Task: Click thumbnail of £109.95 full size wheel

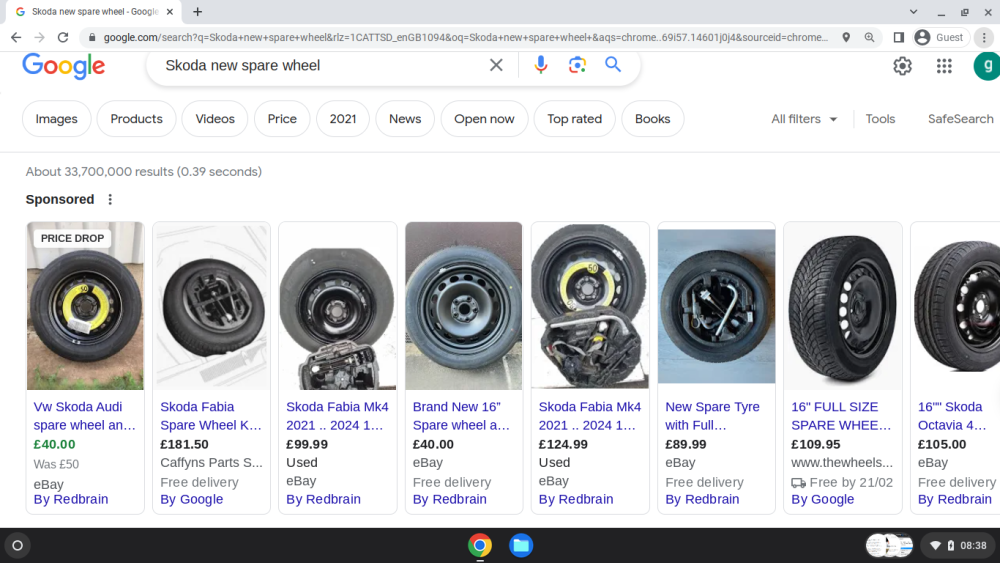Action: (842, 306)
